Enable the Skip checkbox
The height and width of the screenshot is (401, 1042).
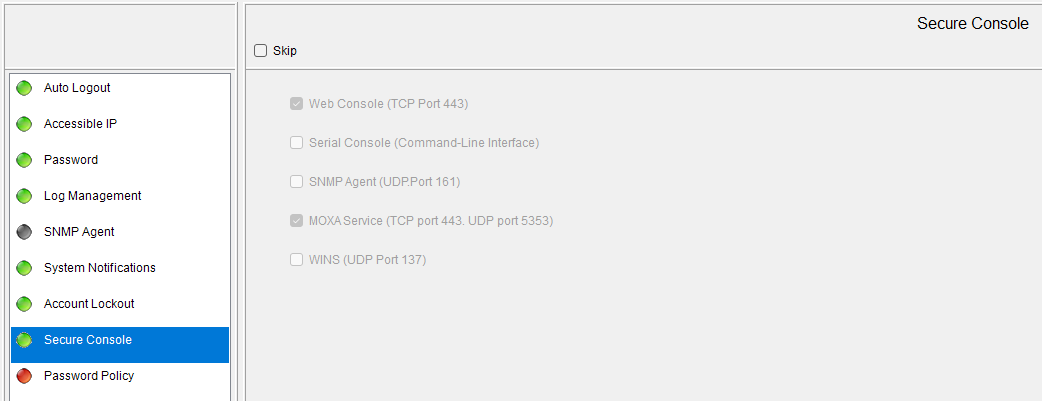pyautogui.click(x=261, y=51)
